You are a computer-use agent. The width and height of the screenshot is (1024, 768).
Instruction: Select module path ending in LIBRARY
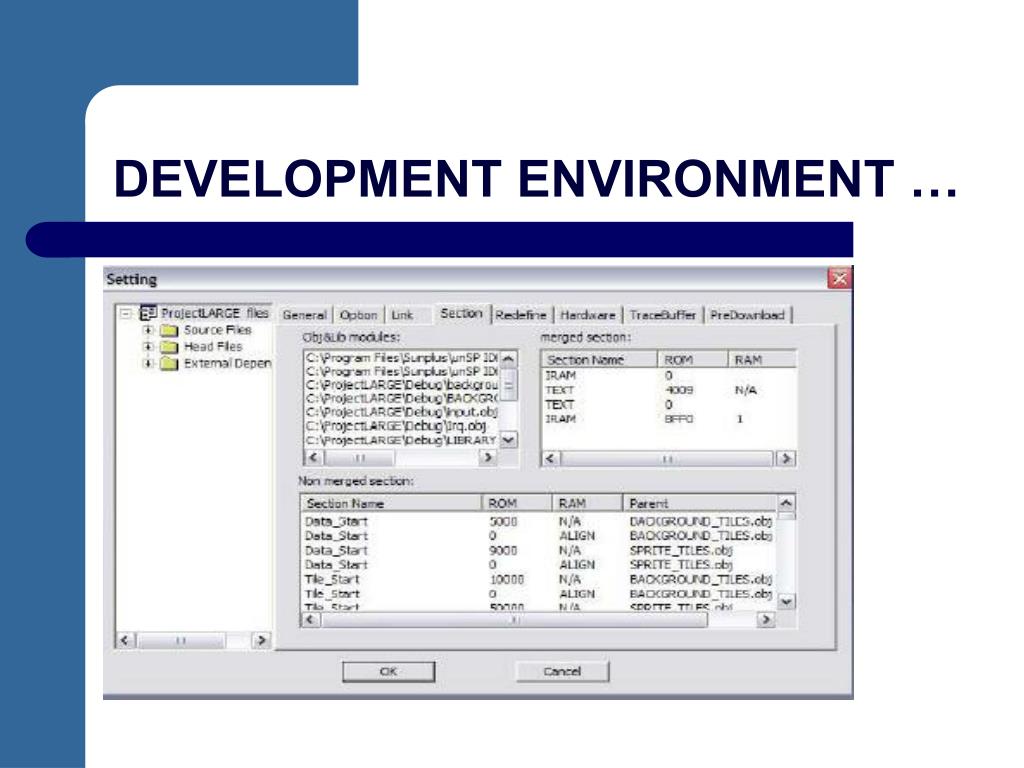402,440
